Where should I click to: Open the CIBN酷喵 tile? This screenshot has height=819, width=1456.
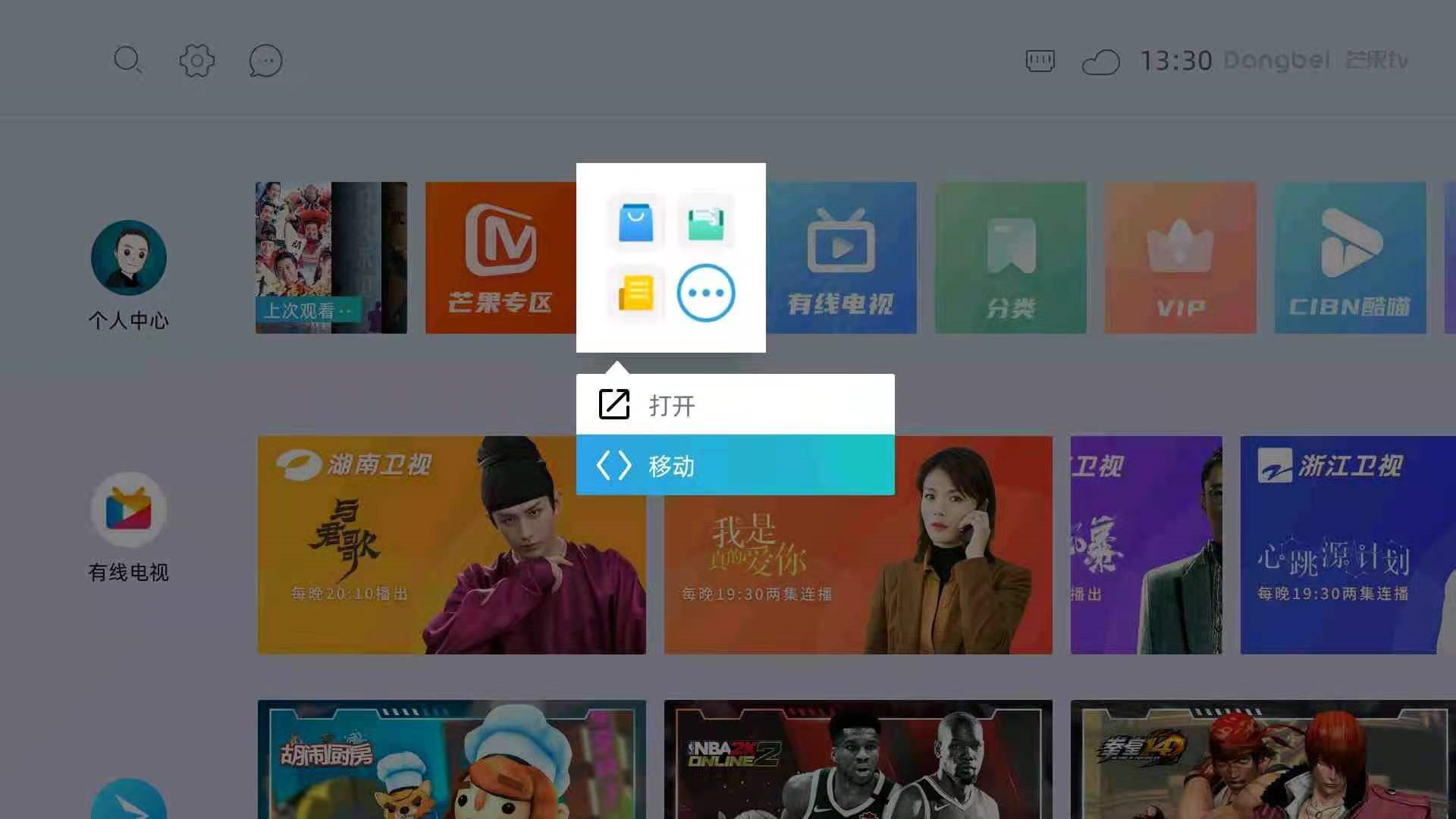1350,258
